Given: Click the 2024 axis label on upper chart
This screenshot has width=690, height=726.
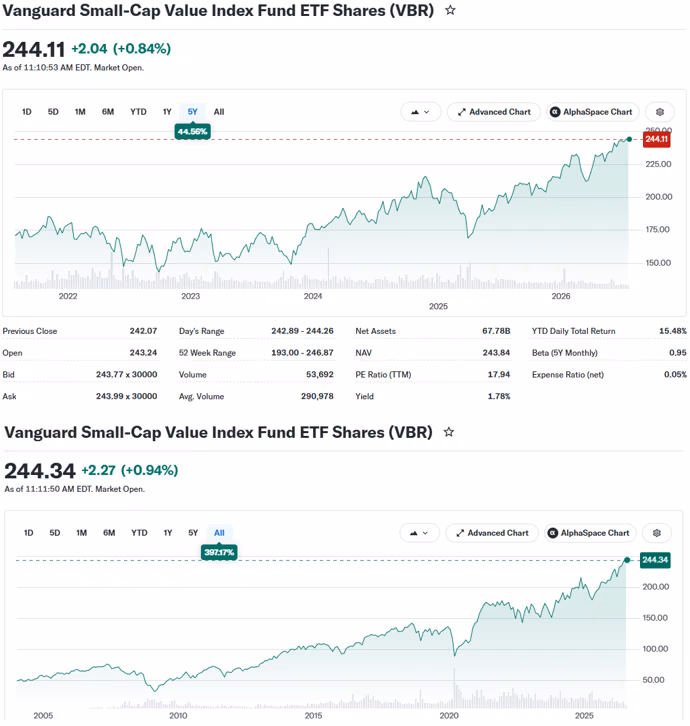Looking at the screenshot, I should click(313, 296).
